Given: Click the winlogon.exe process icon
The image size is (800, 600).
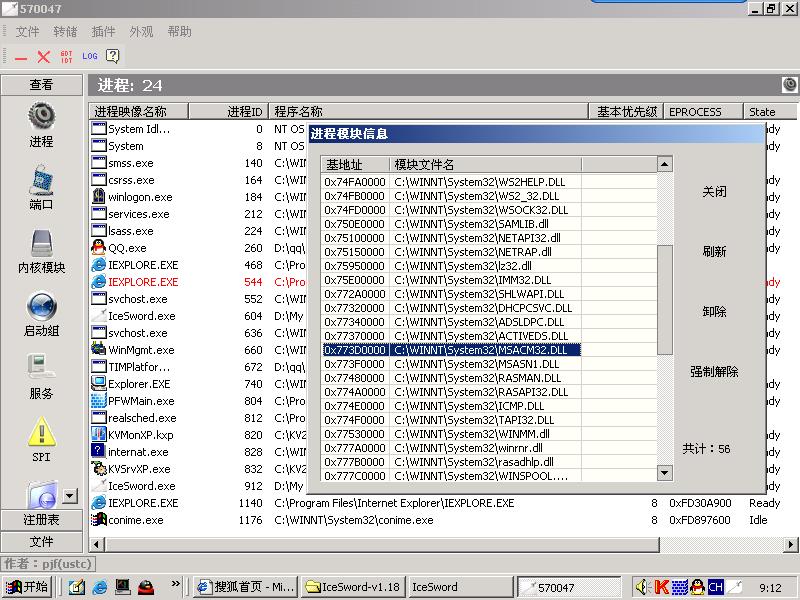Looking at the screenshot, I should pyautogui.click(x=98, y=197).
